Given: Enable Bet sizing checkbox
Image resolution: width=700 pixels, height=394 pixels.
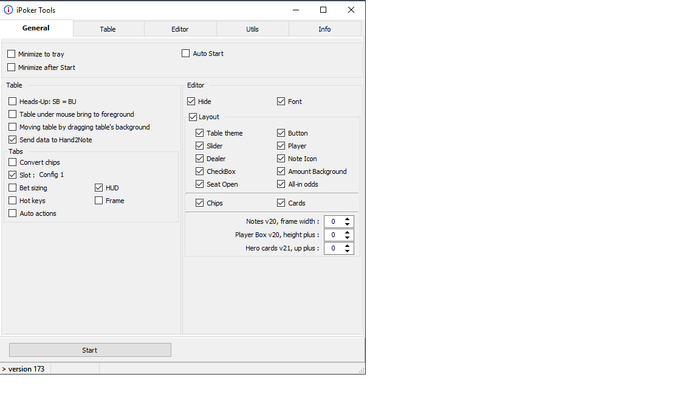Looking at the screenshot, I should click(x=12, y=188).
